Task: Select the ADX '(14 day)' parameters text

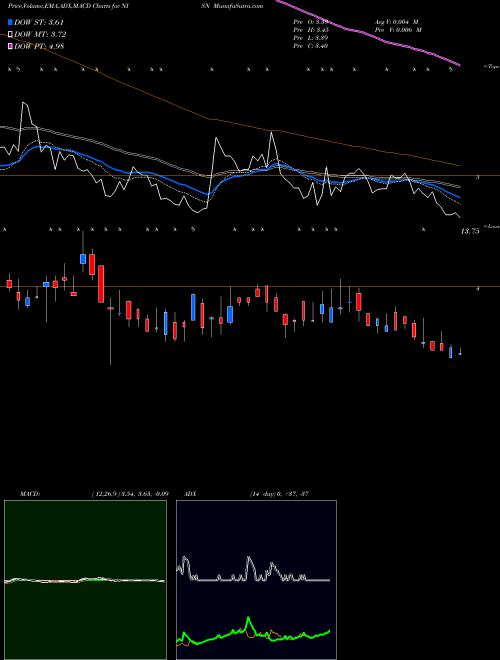Action: 263,494
